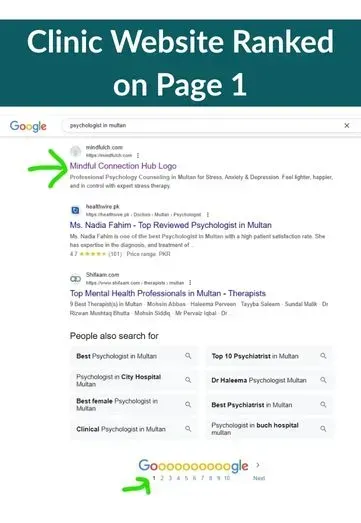Click search icon beside City Hospital suggestion
The height and width of the screenshot is (523, 361).
click(x=188, y=380)
